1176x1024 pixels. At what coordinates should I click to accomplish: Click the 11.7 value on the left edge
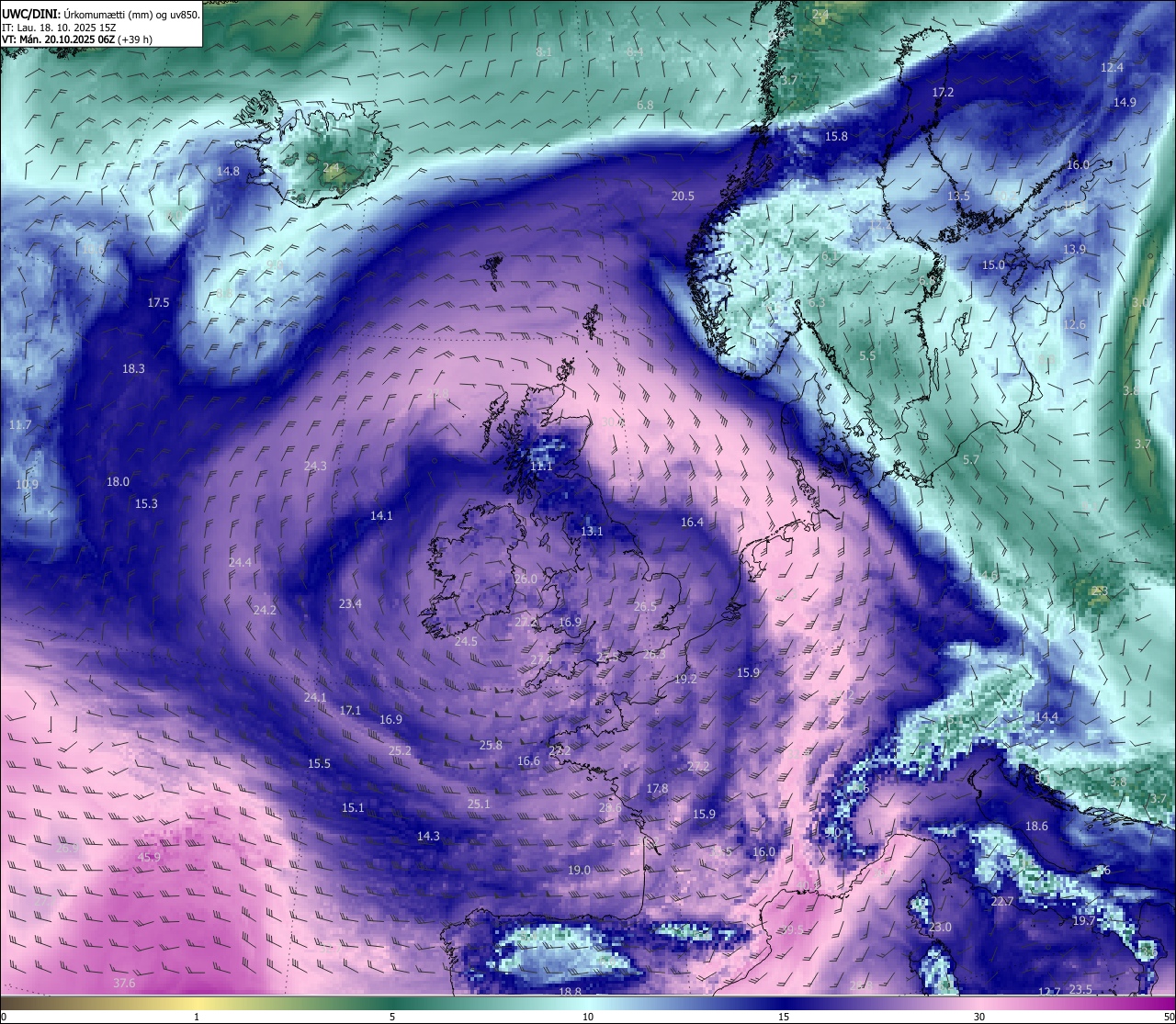pos(20,424)
